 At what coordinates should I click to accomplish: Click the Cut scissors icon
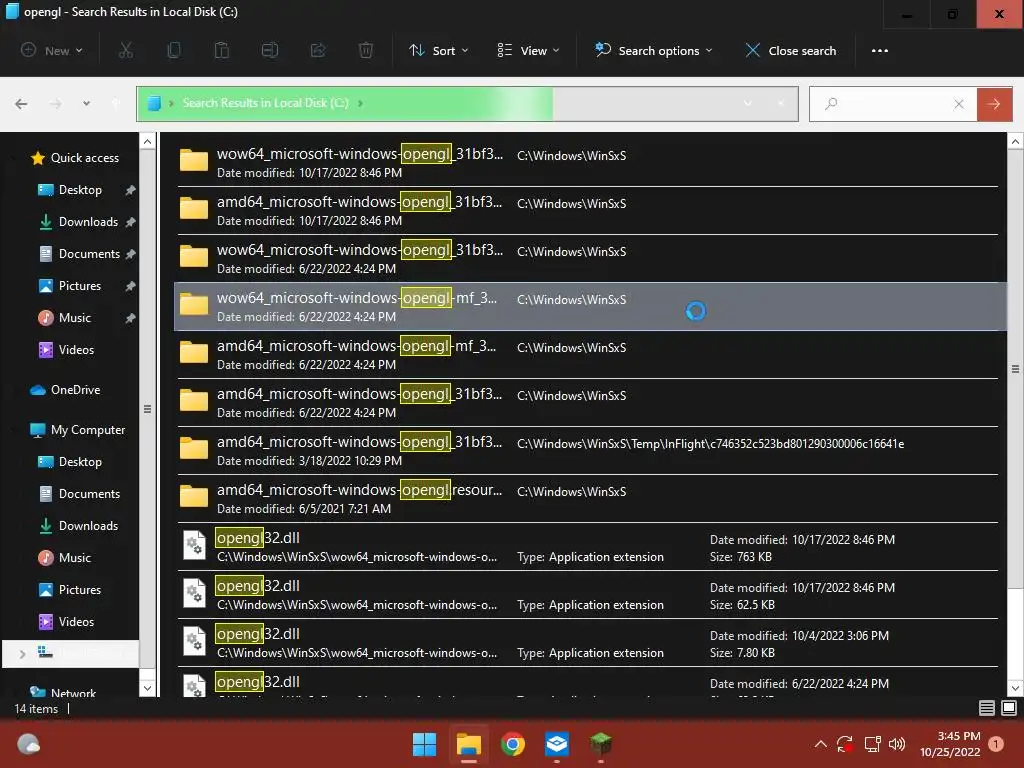125,50
